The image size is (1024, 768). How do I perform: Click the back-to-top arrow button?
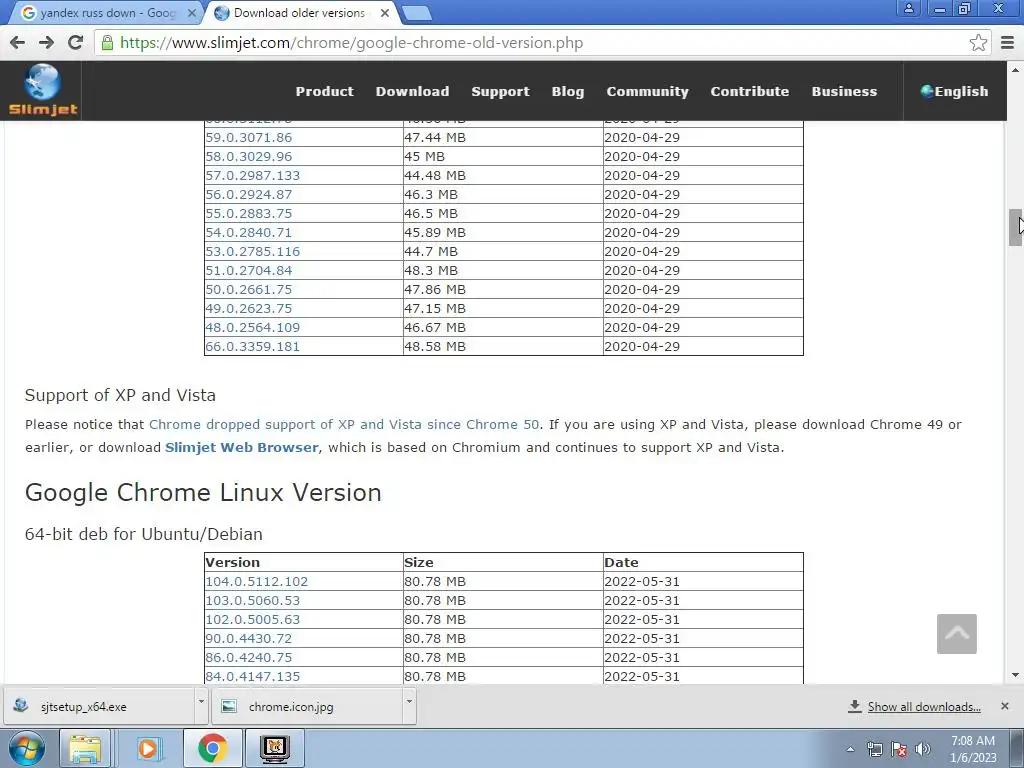[x=957, y=633]
